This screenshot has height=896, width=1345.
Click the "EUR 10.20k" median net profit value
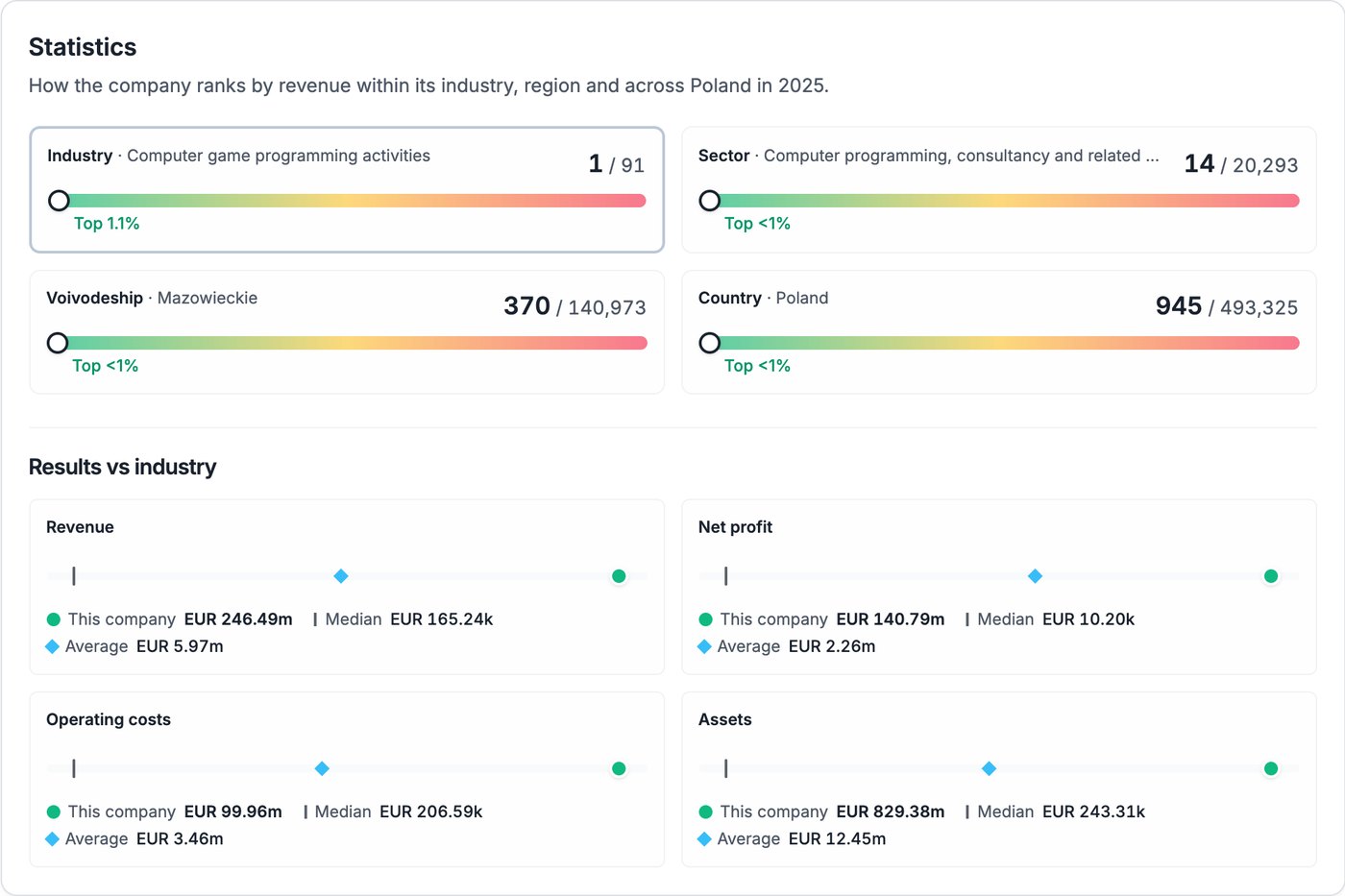tap(1088, 619)
